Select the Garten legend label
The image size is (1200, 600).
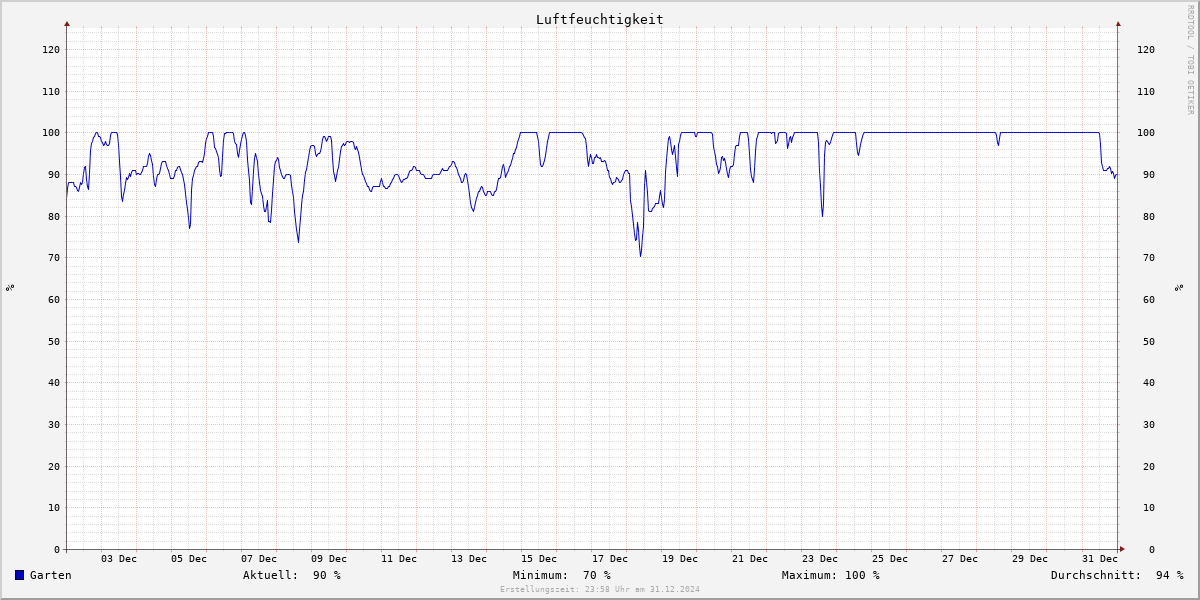point(51,575)
